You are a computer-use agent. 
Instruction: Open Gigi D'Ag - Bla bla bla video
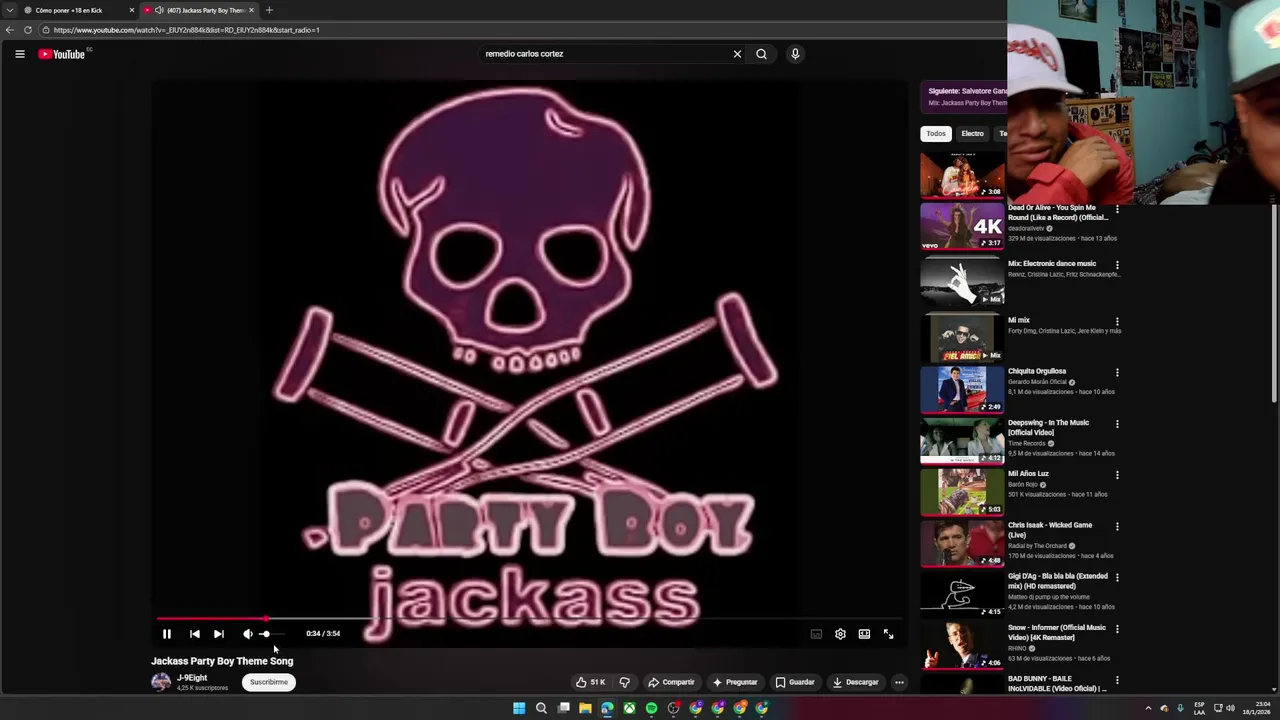coord(1058,581)
